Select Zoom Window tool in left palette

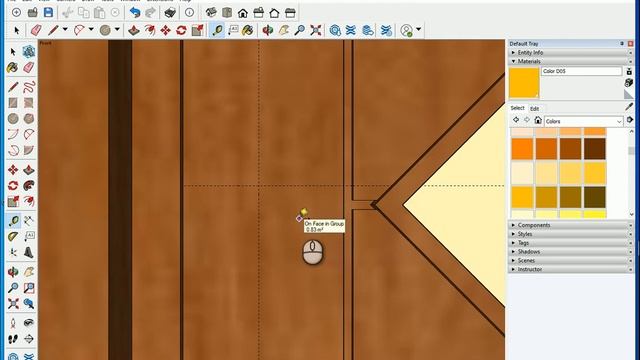tap(29, 288)
